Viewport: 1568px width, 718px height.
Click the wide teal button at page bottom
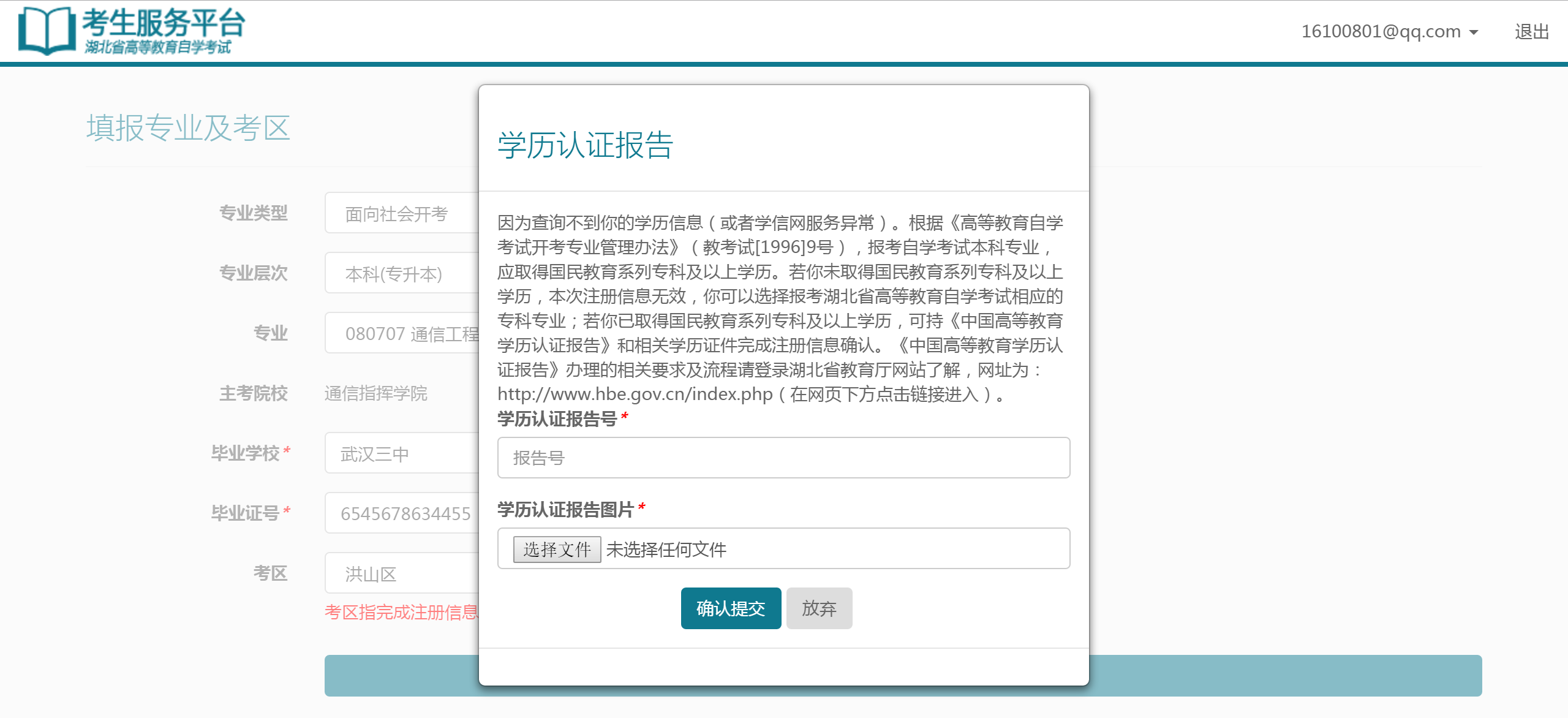point(1285,676)
